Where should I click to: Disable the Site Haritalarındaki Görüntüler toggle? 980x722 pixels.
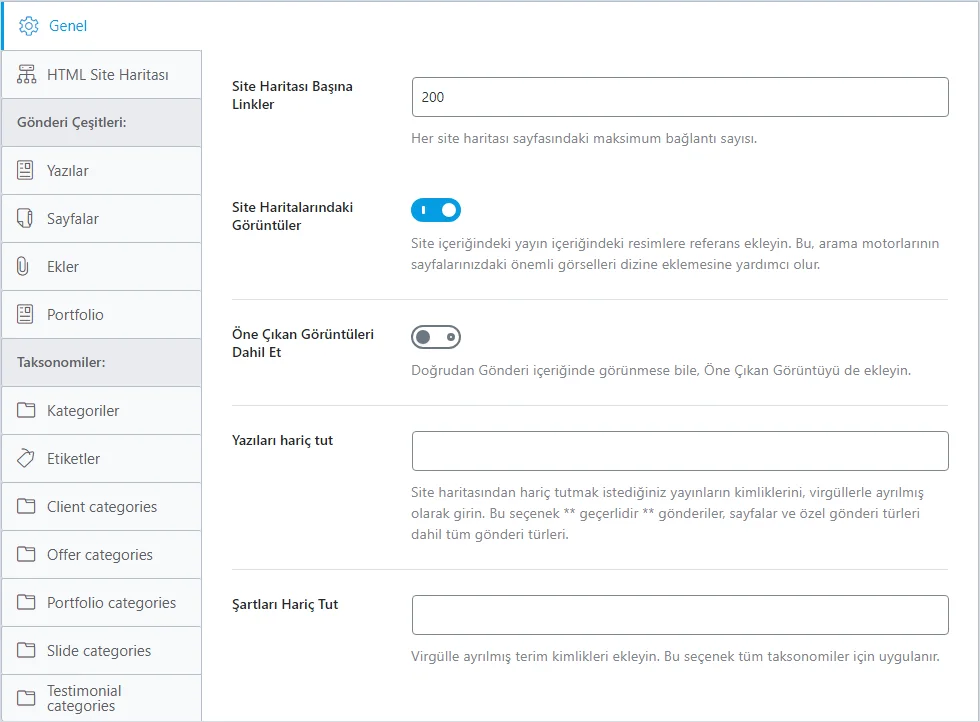point(436,210)
